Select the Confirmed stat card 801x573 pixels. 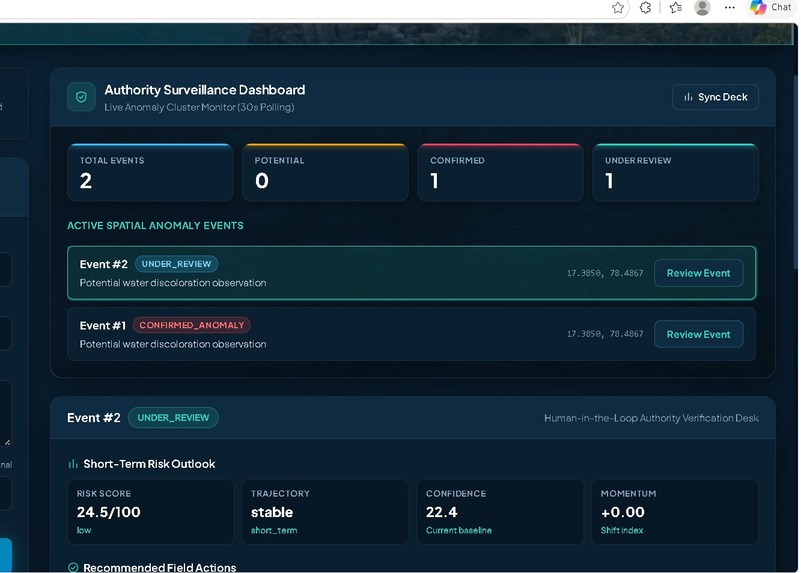[x=500, y=173]
